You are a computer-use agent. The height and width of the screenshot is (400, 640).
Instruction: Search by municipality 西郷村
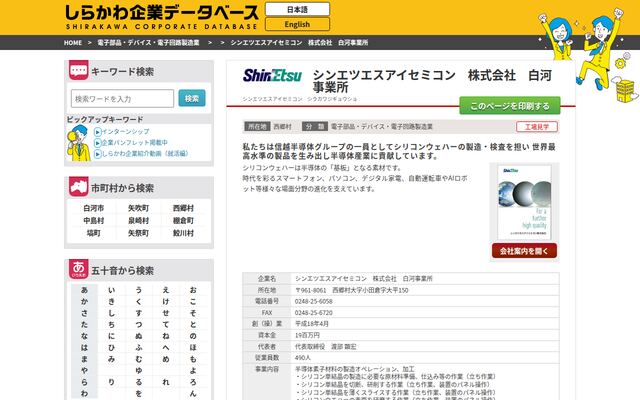point(183,208)
